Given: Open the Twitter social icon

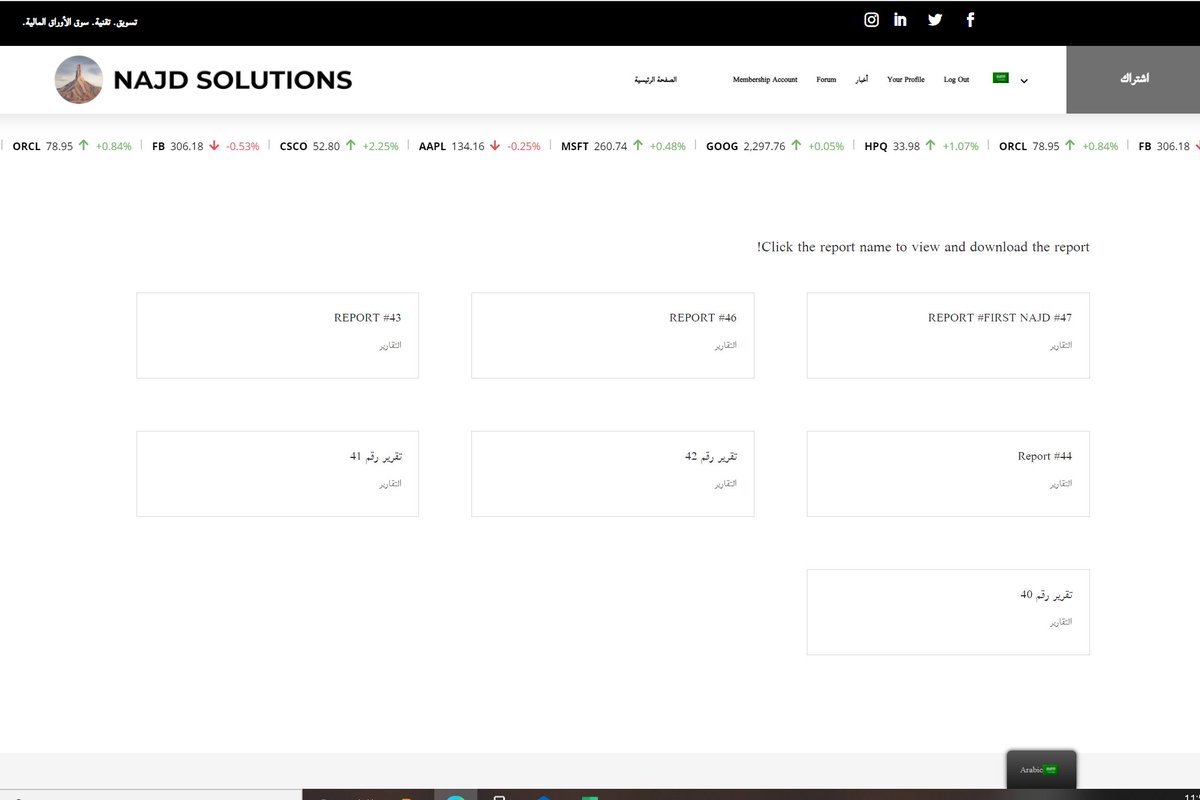Looking at the screenshot, I should coord(935,20).
